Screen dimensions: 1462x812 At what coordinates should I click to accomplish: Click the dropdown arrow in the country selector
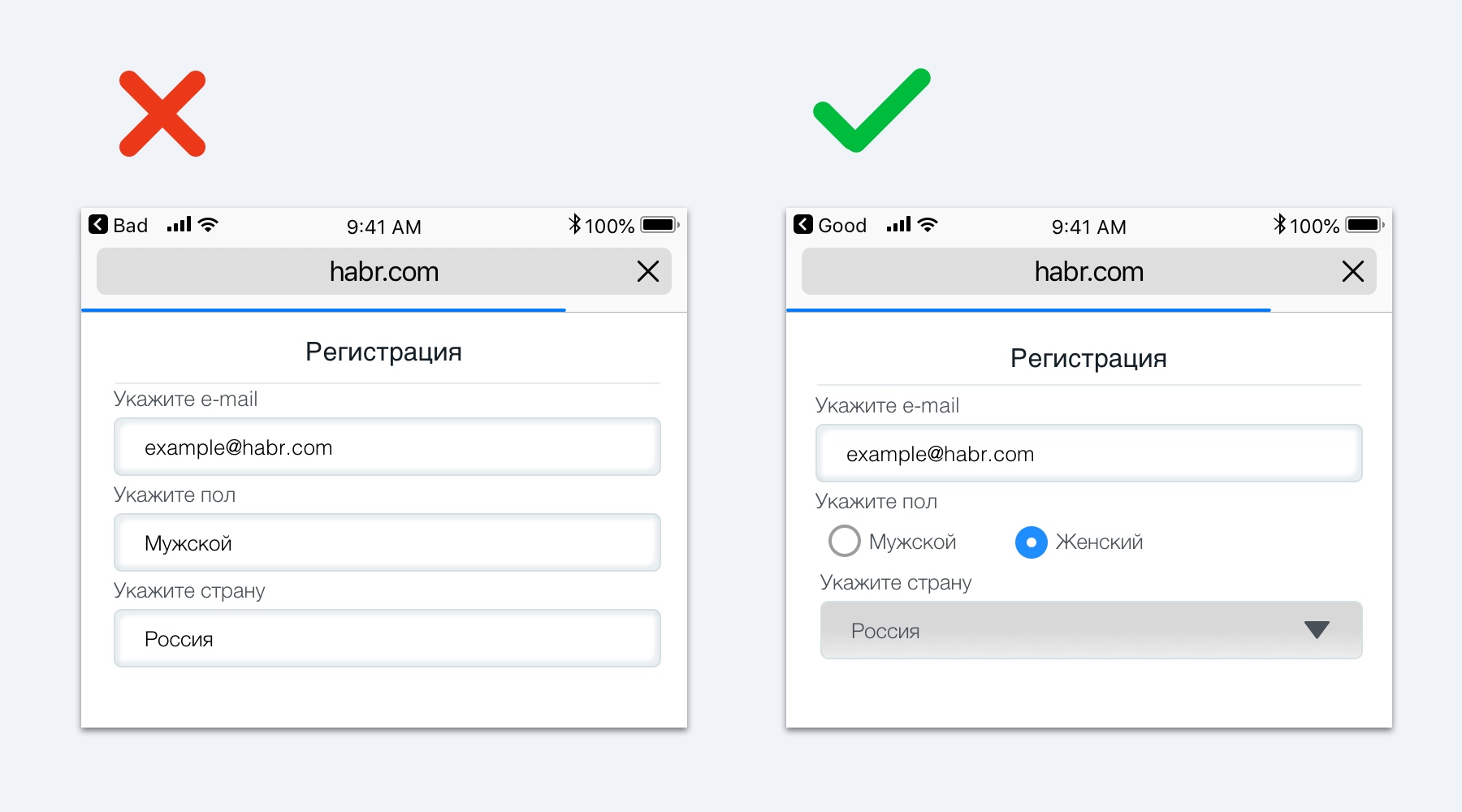pyautogui.click(x=1317, y=629)
